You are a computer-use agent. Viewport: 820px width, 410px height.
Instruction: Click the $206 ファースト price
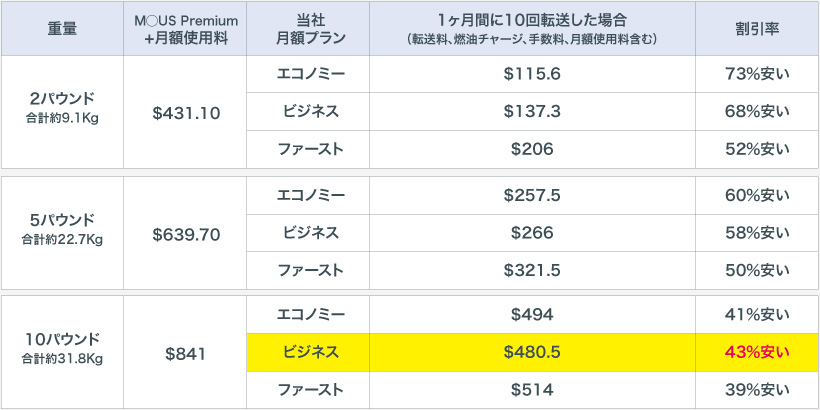(532, 149)
